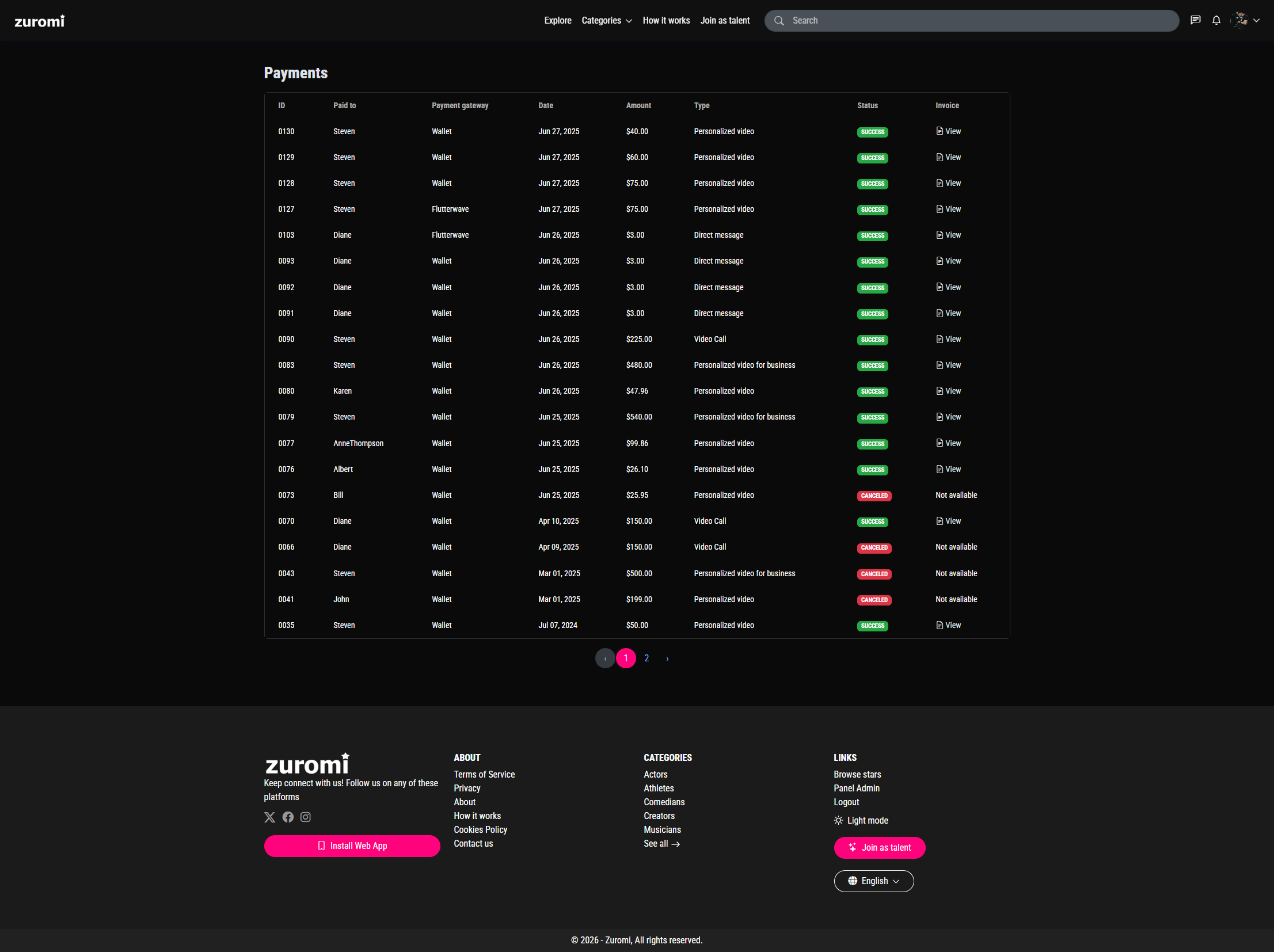Expand the Categories dropdown menu
The height and width of the screenshot is (952, 1274).
606,20
